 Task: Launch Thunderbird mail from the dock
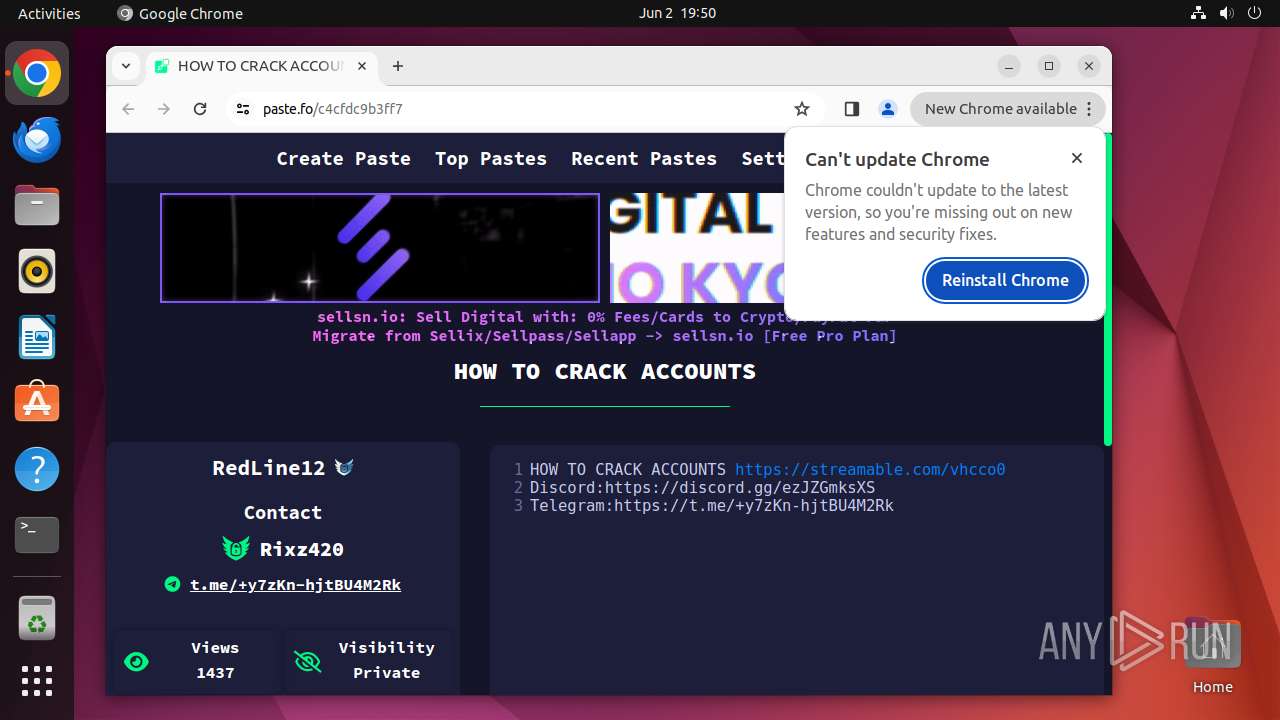pos(37,140)
